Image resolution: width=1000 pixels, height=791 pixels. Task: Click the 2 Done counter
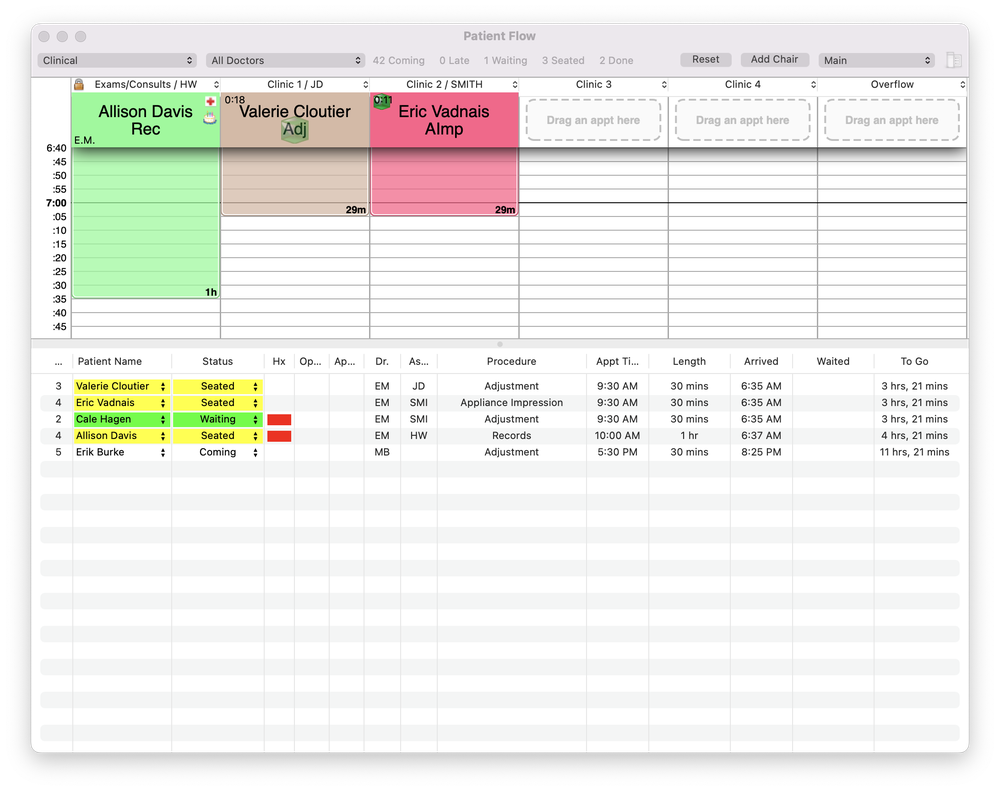[x=616, y=61]
